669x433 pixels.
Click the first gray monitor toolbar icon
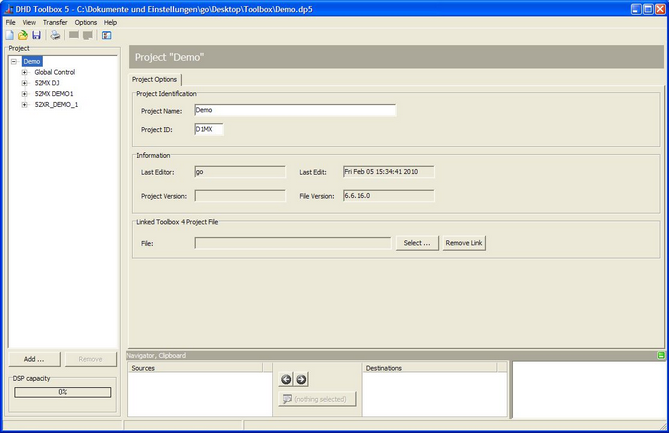point(74,35)
